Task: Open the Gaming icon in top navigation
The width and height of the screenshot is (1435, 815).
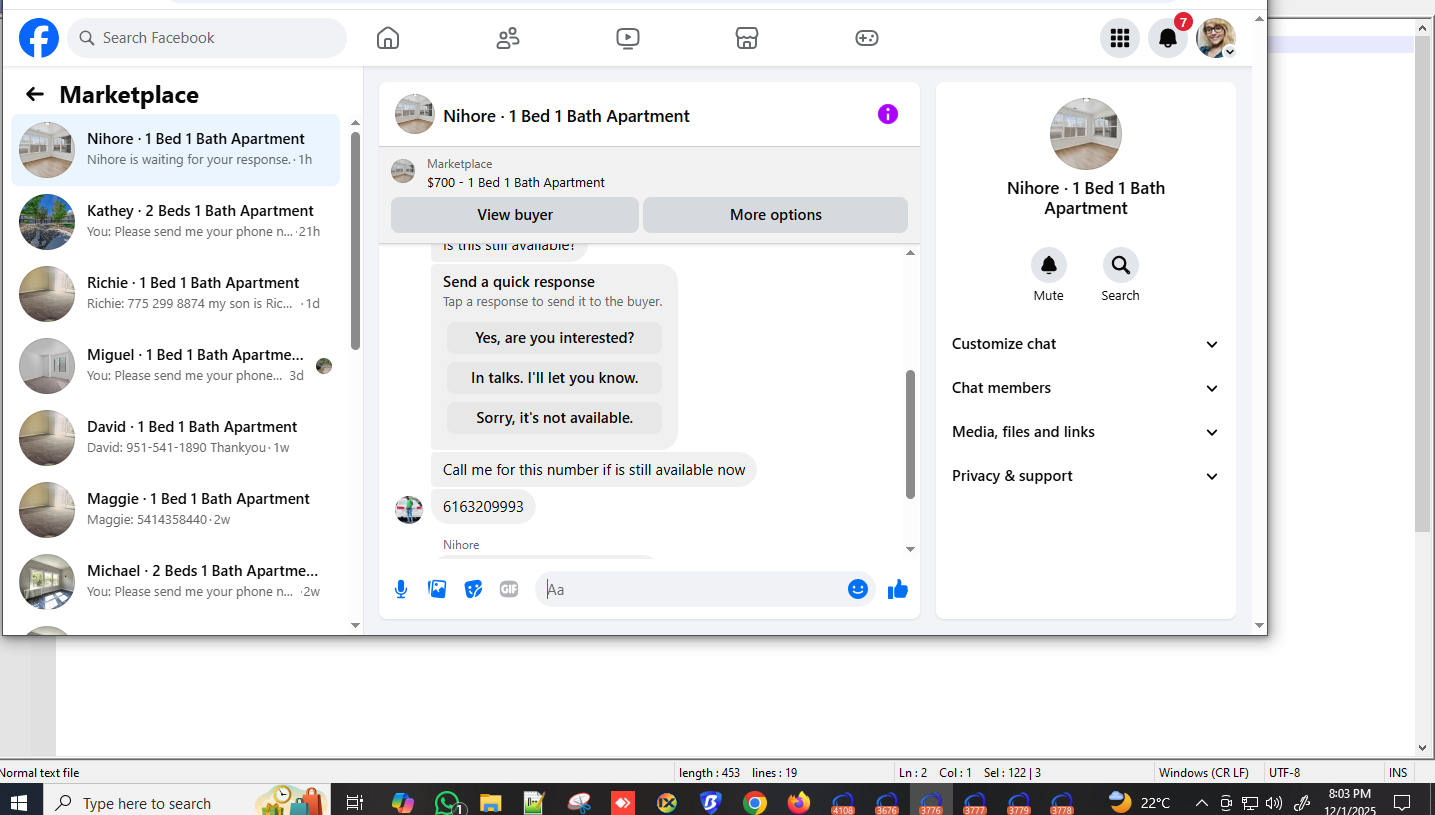Action: click(x=866, y=38)
